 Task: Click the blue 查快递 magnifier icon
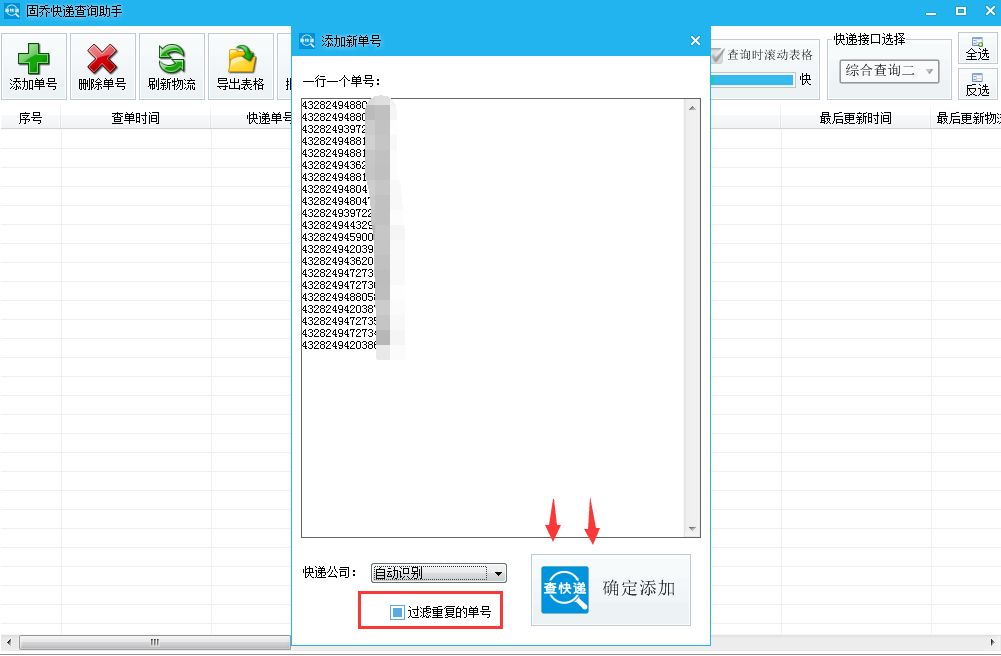coord(563,589)
